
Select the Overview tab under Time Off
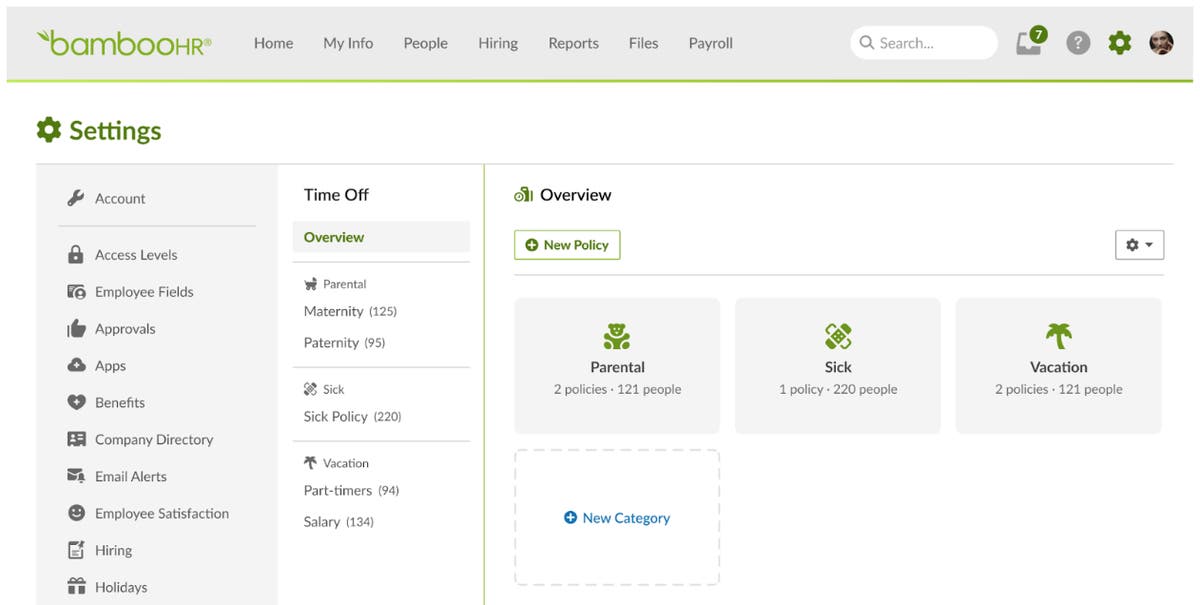(x=333, y=237)
